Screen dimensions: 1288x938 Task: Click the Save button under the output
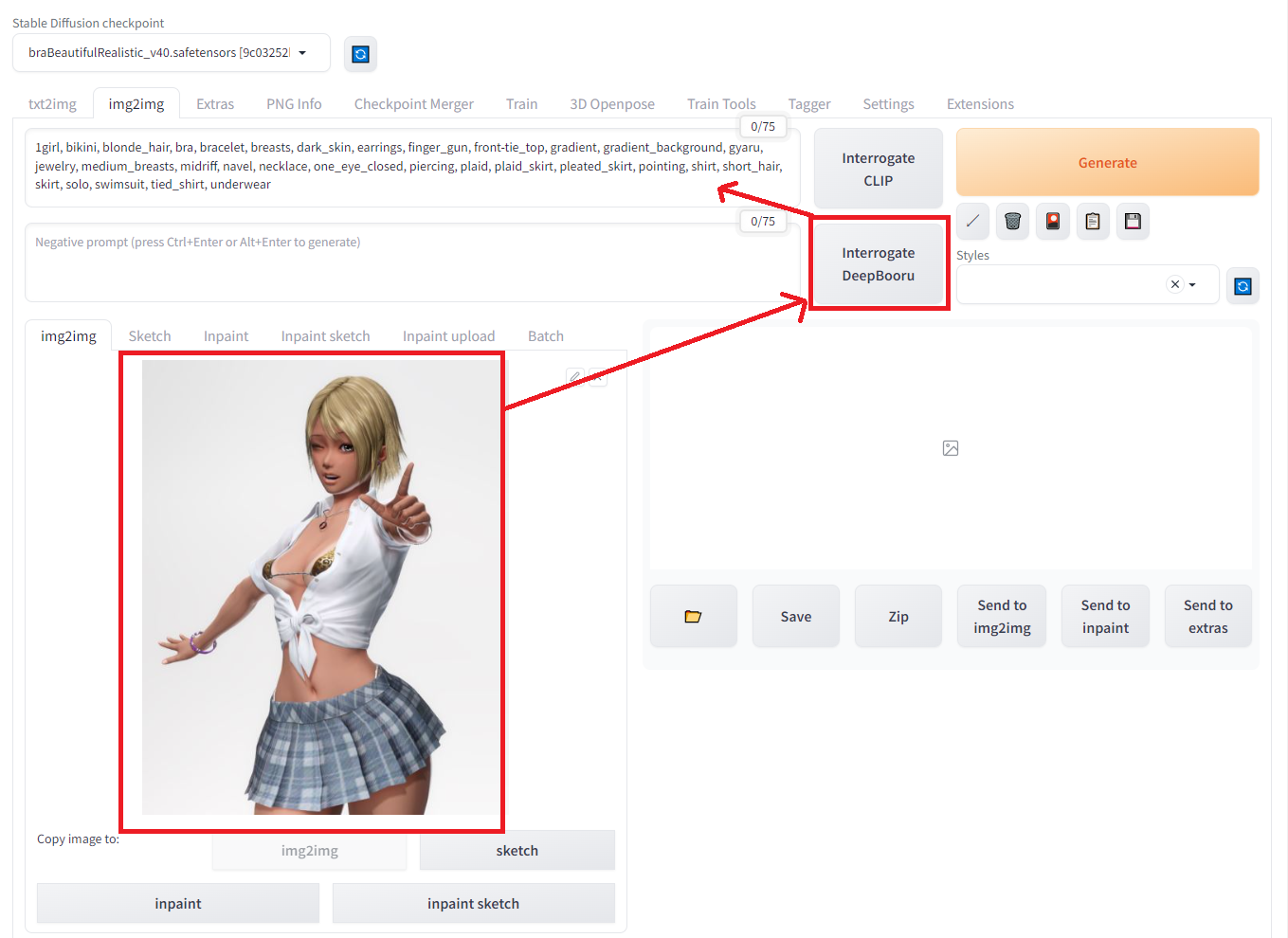(796, 617)
